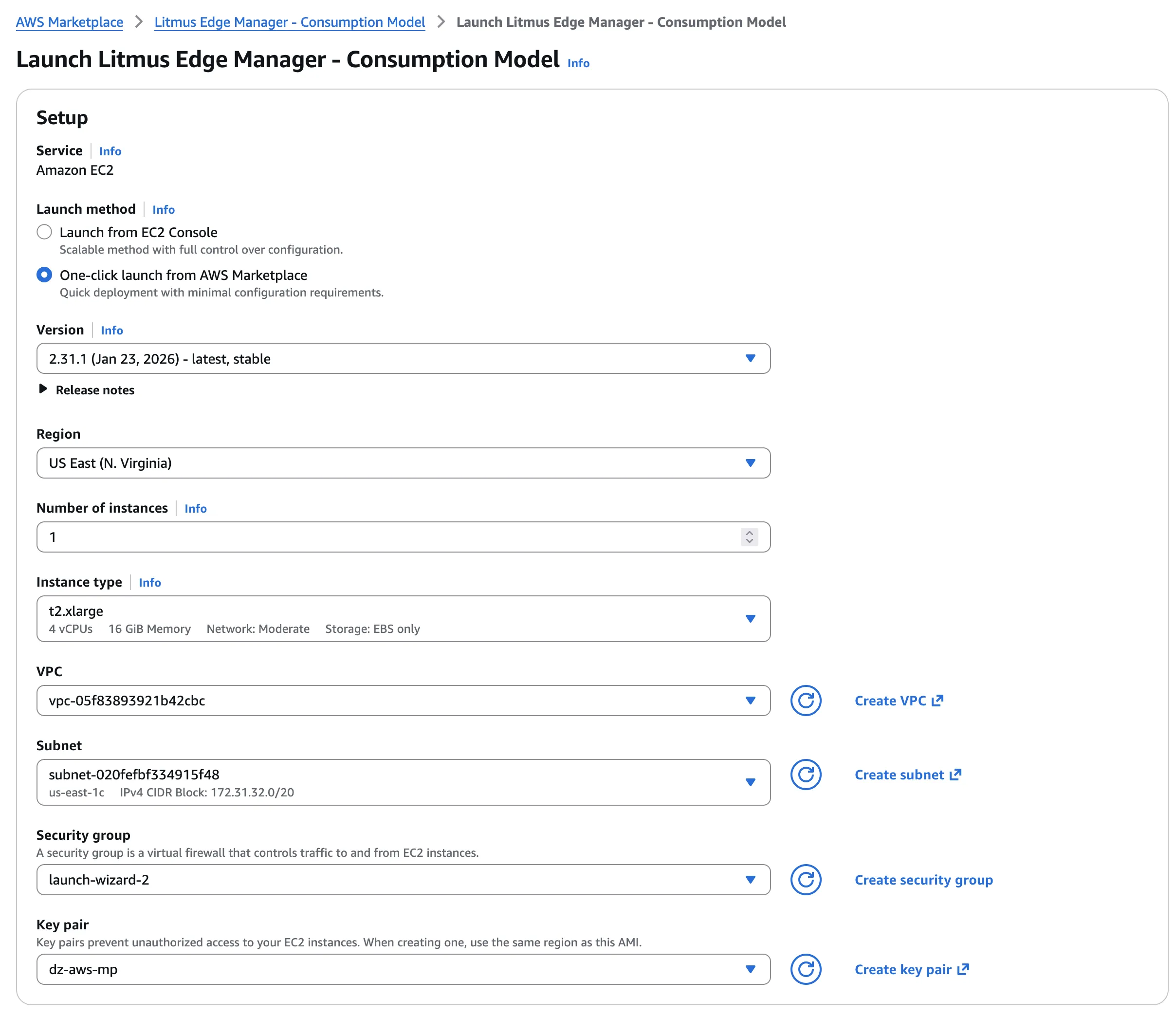Open the VPC dropdown
Image resolution: width=1176 pixels, height=1016 pixels.
click(x=404, y=701)
